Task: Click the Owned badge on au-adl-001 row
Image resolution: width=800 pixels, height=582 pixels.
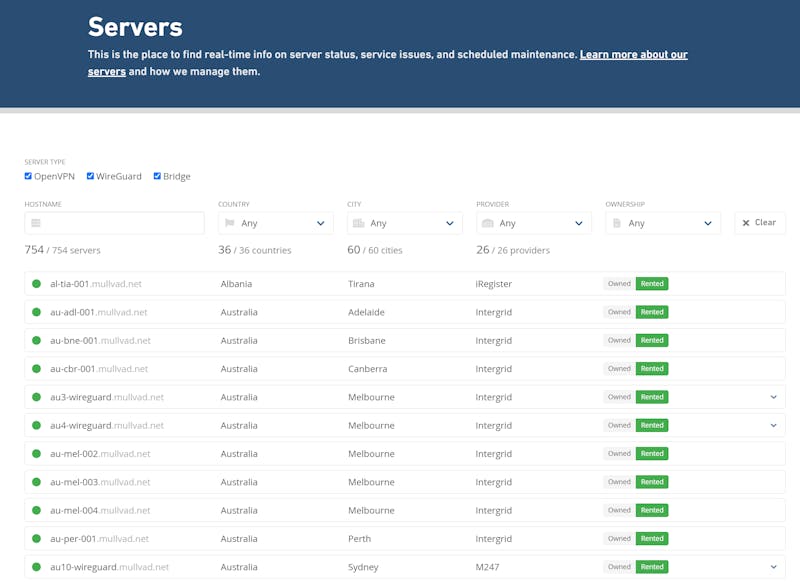Action: (x=619, y=312)
